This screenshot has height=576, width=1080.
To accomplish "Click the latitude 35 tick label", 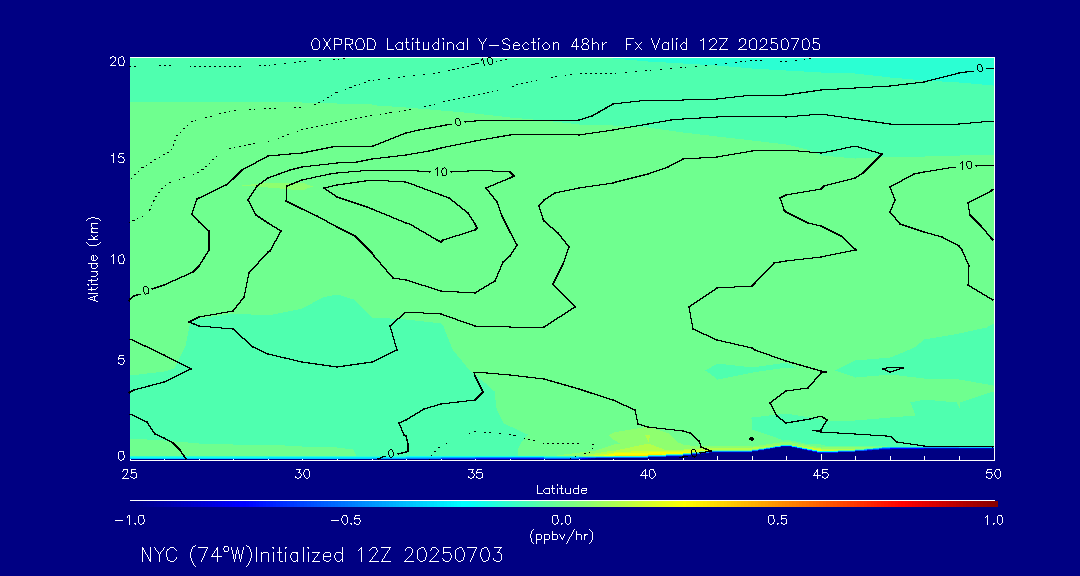I will pyautogui.click(x=475, y=473).
